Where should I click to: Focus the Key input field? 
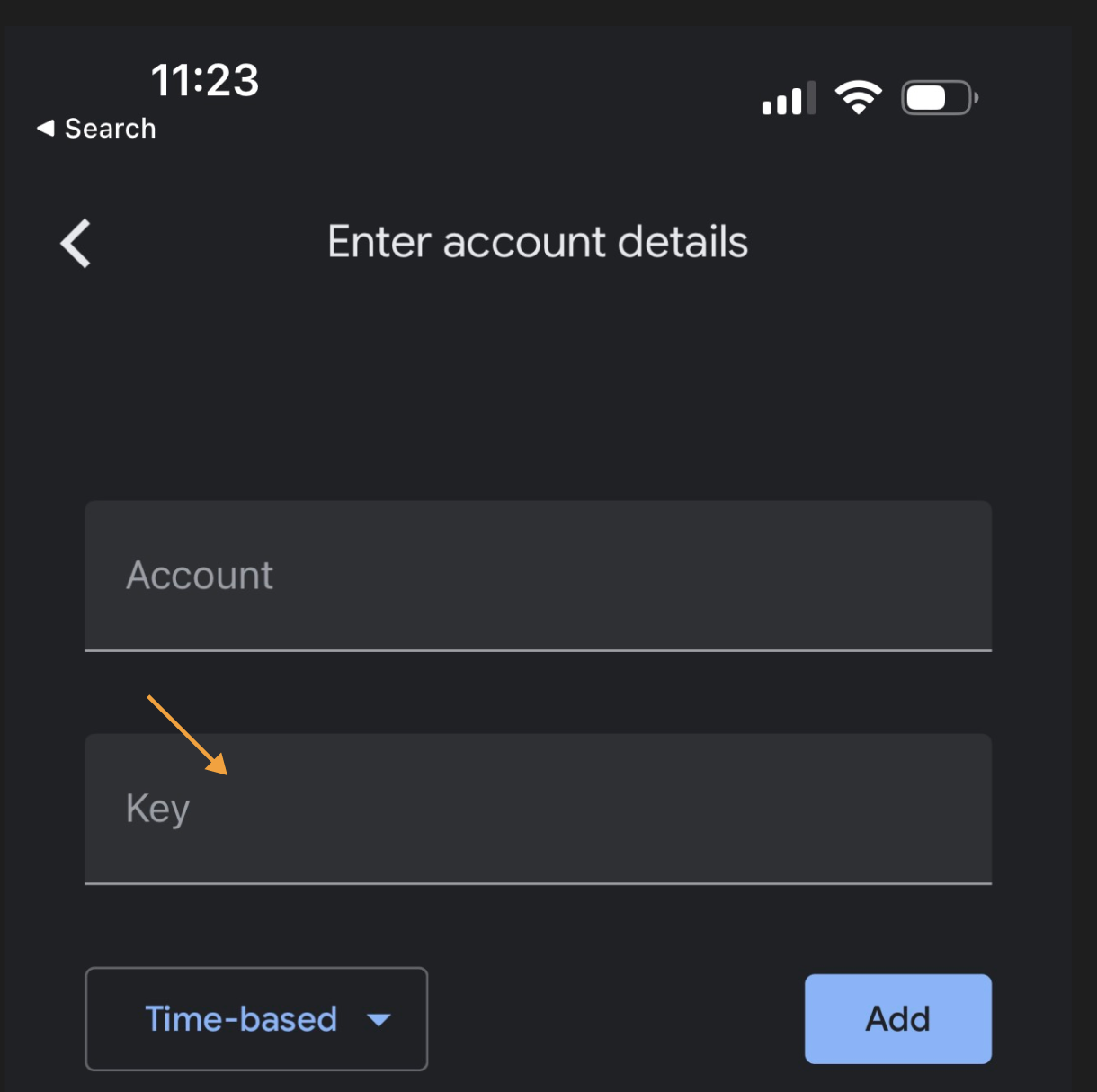pos(538,808)
